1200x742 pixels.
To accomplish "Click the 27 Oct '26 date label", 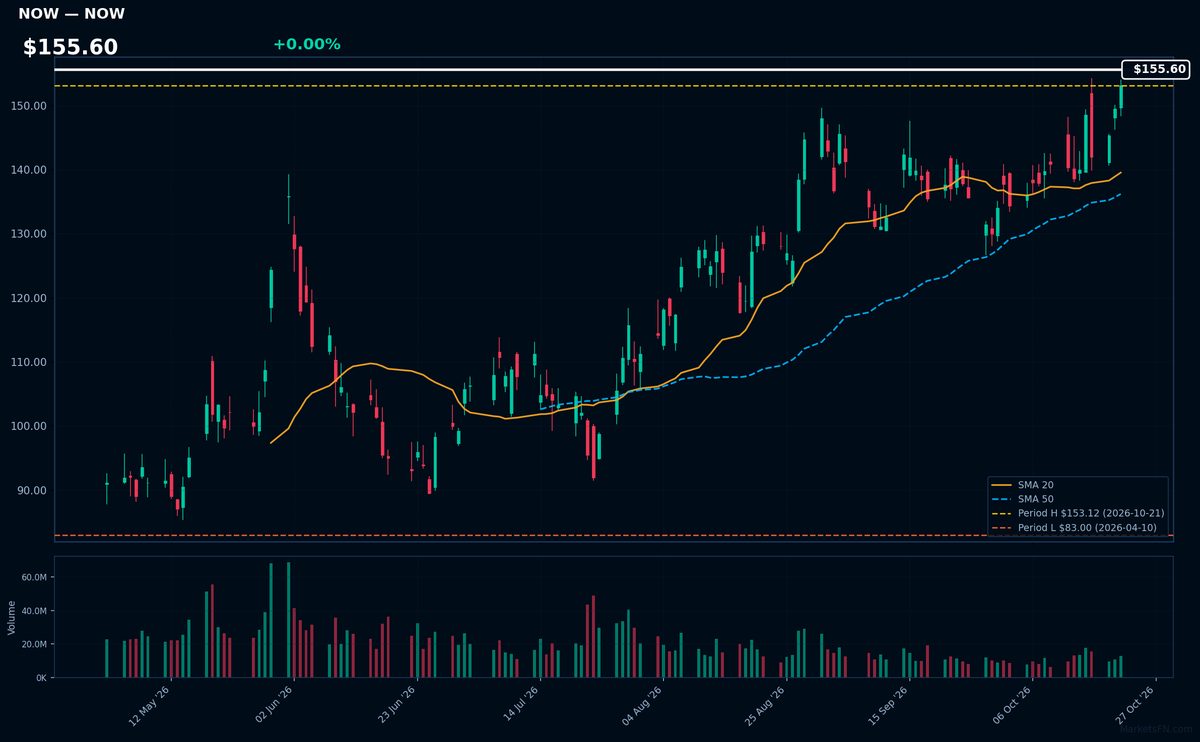I will point(1135,707).
